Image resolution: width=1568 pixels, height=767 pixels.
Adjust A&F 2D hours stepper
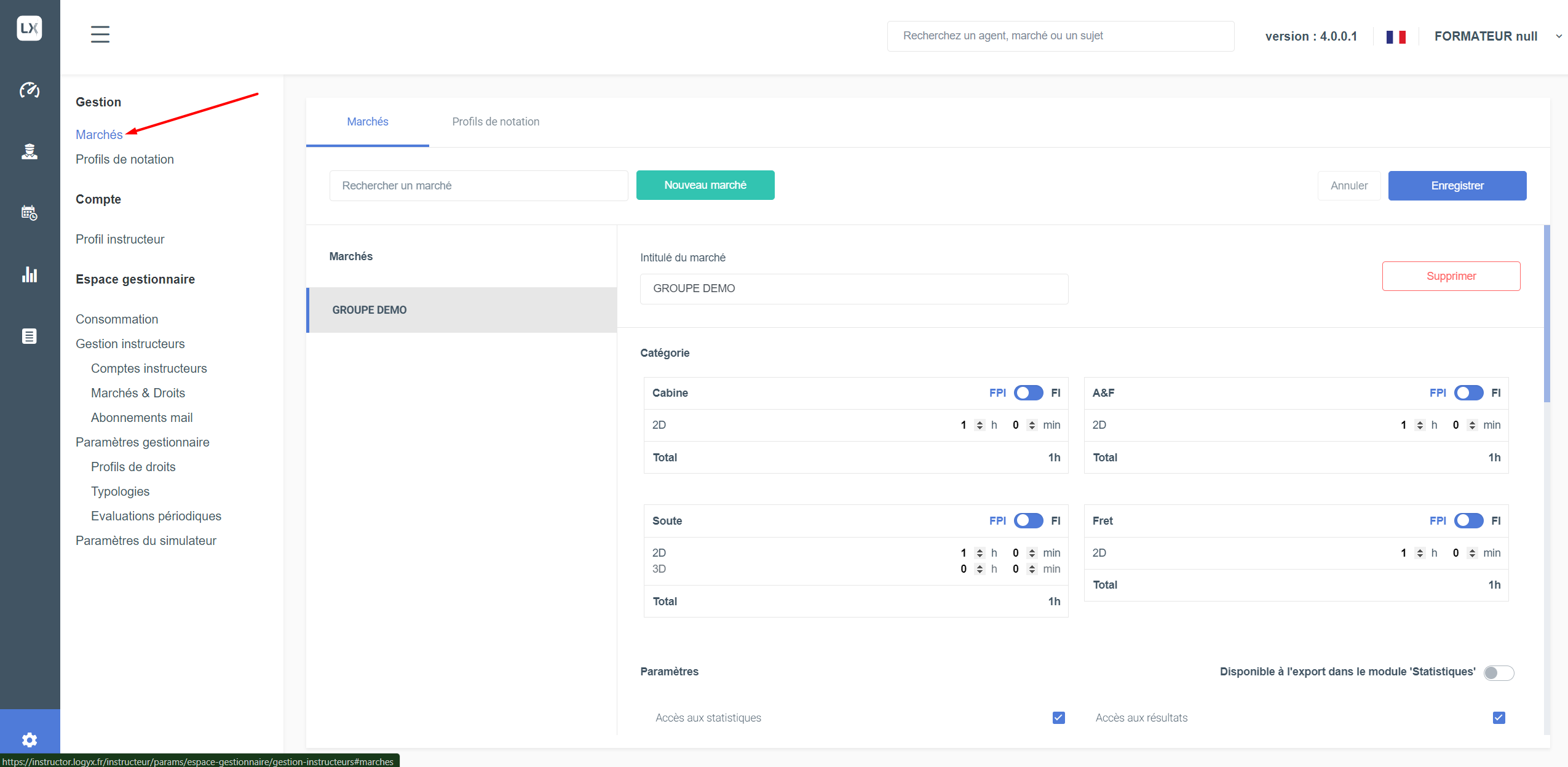[1420, 425]
